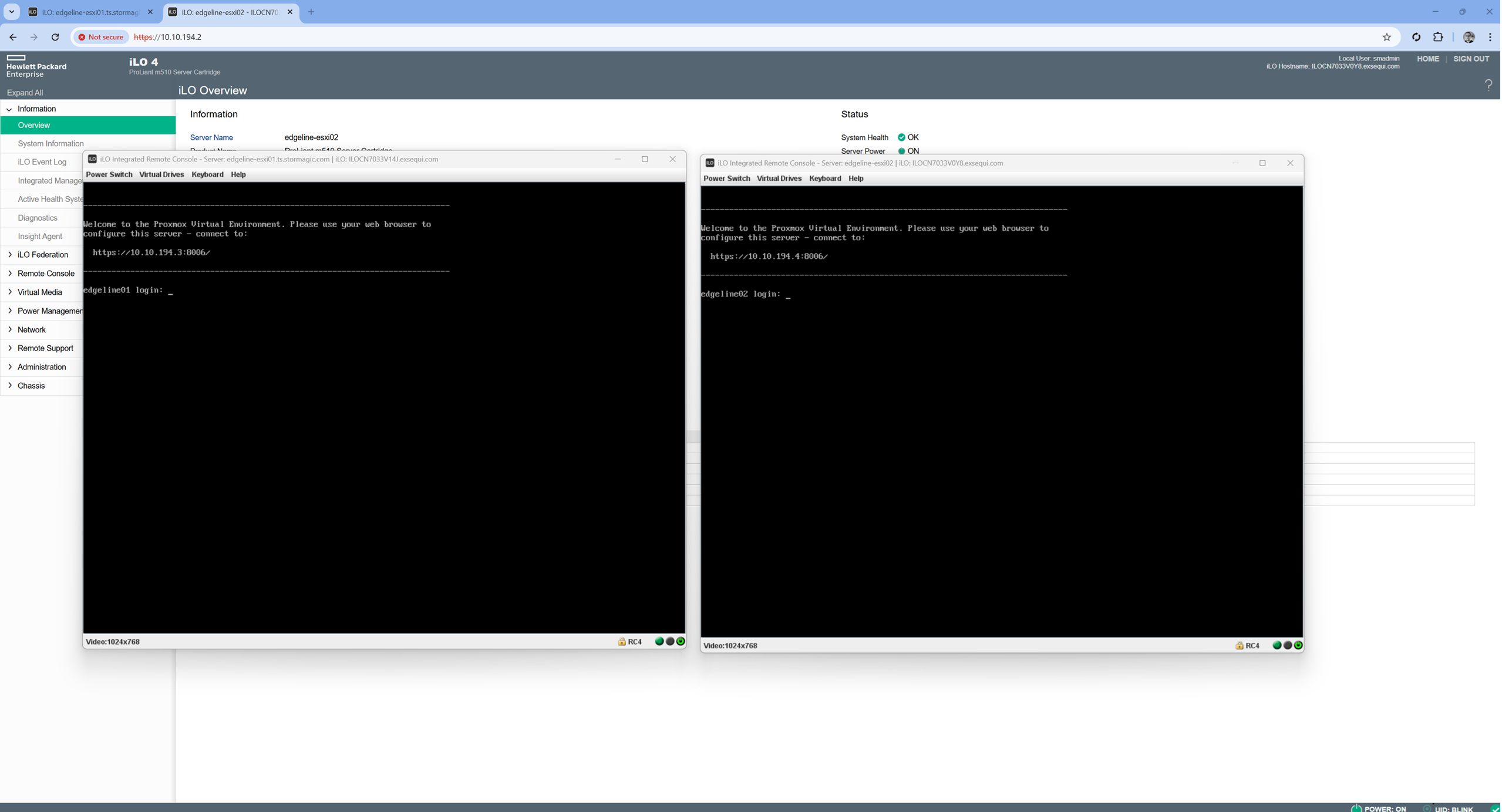The width and height of the screenshot is (1502, 812).
Task: Expand the Remote Support section
Action: tap(10, 348)
